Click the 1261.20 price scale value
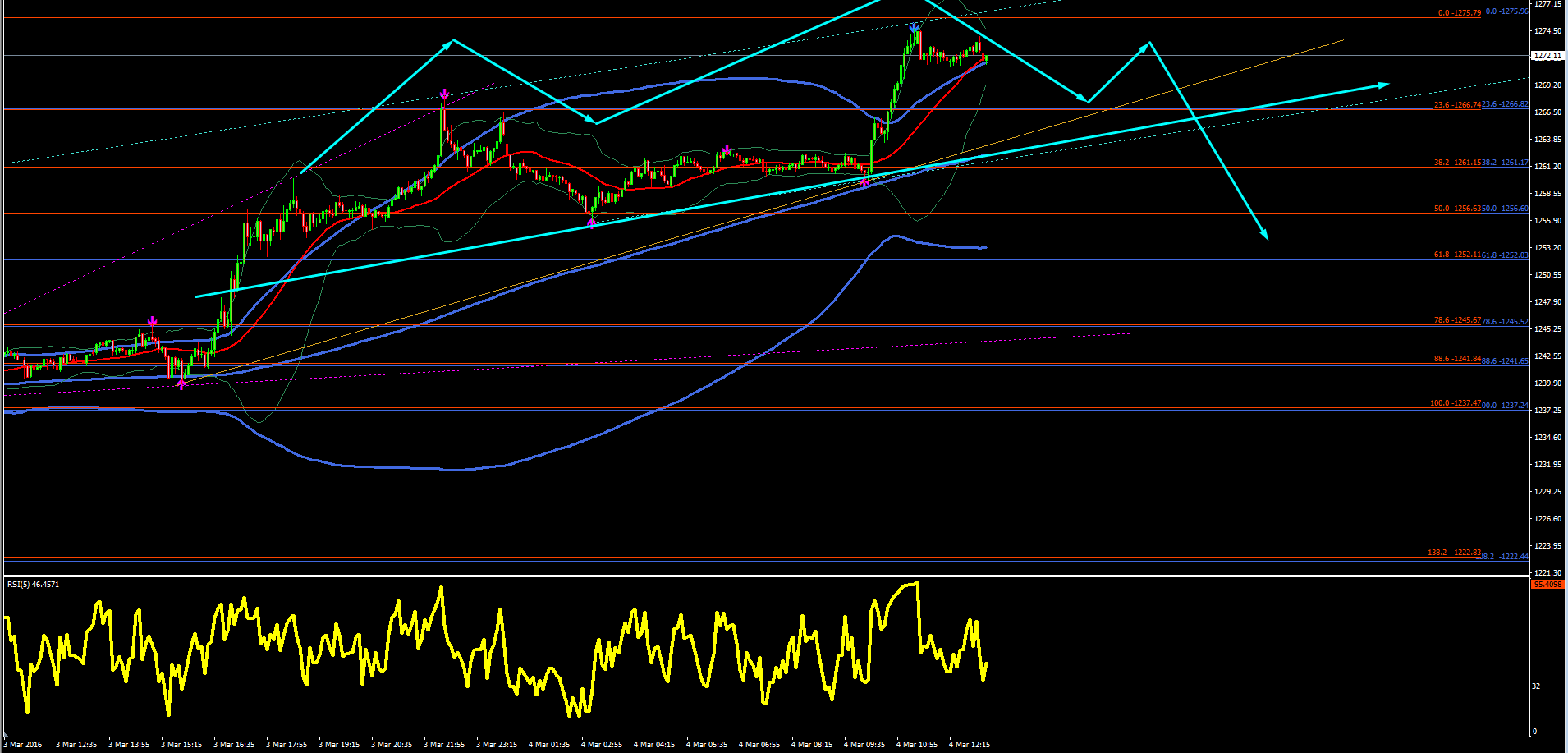This screenshot has height=753, width=1568. tap(1548, 167)
